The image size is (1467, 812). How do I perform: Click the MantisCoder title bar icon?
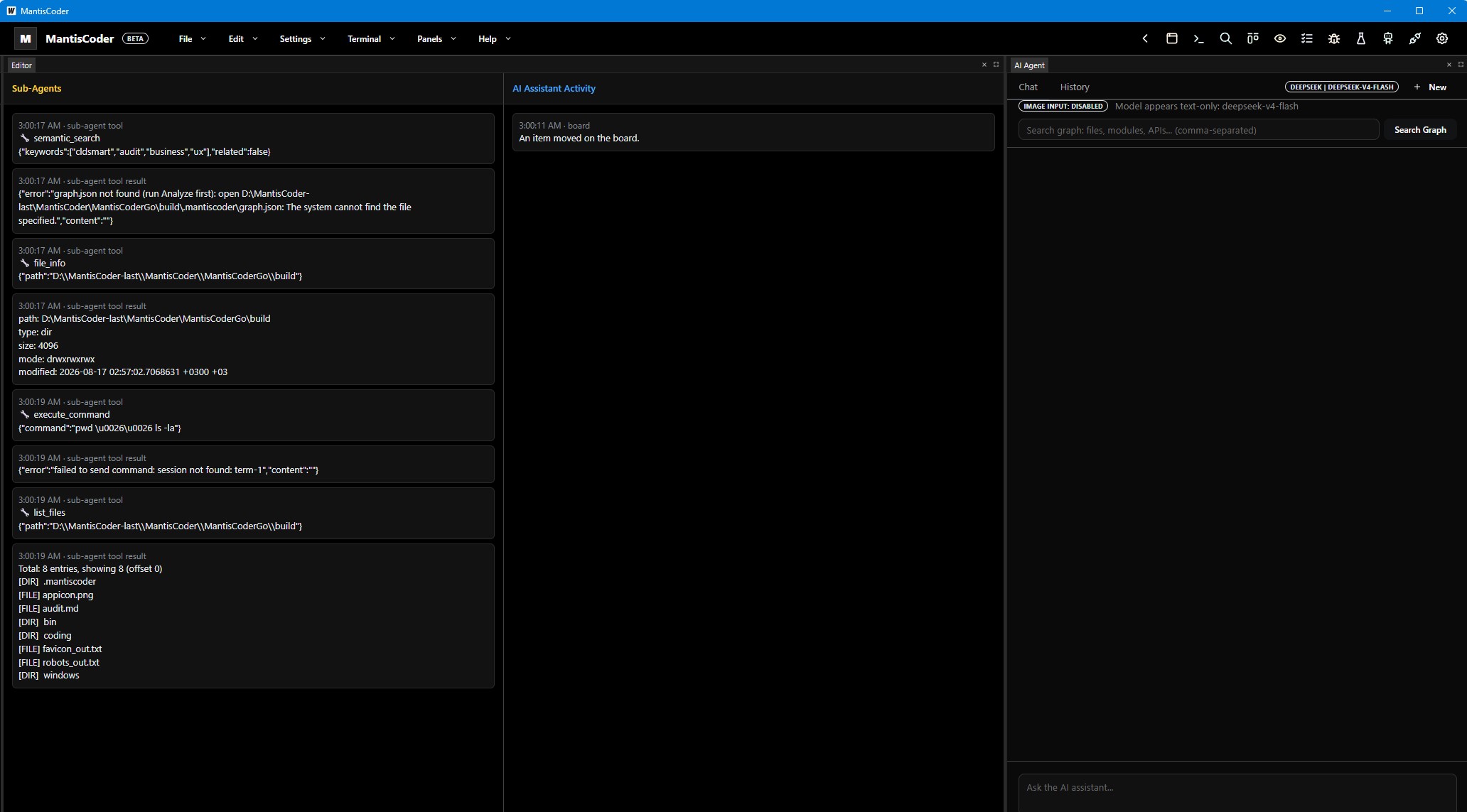[x=11, y=11]
